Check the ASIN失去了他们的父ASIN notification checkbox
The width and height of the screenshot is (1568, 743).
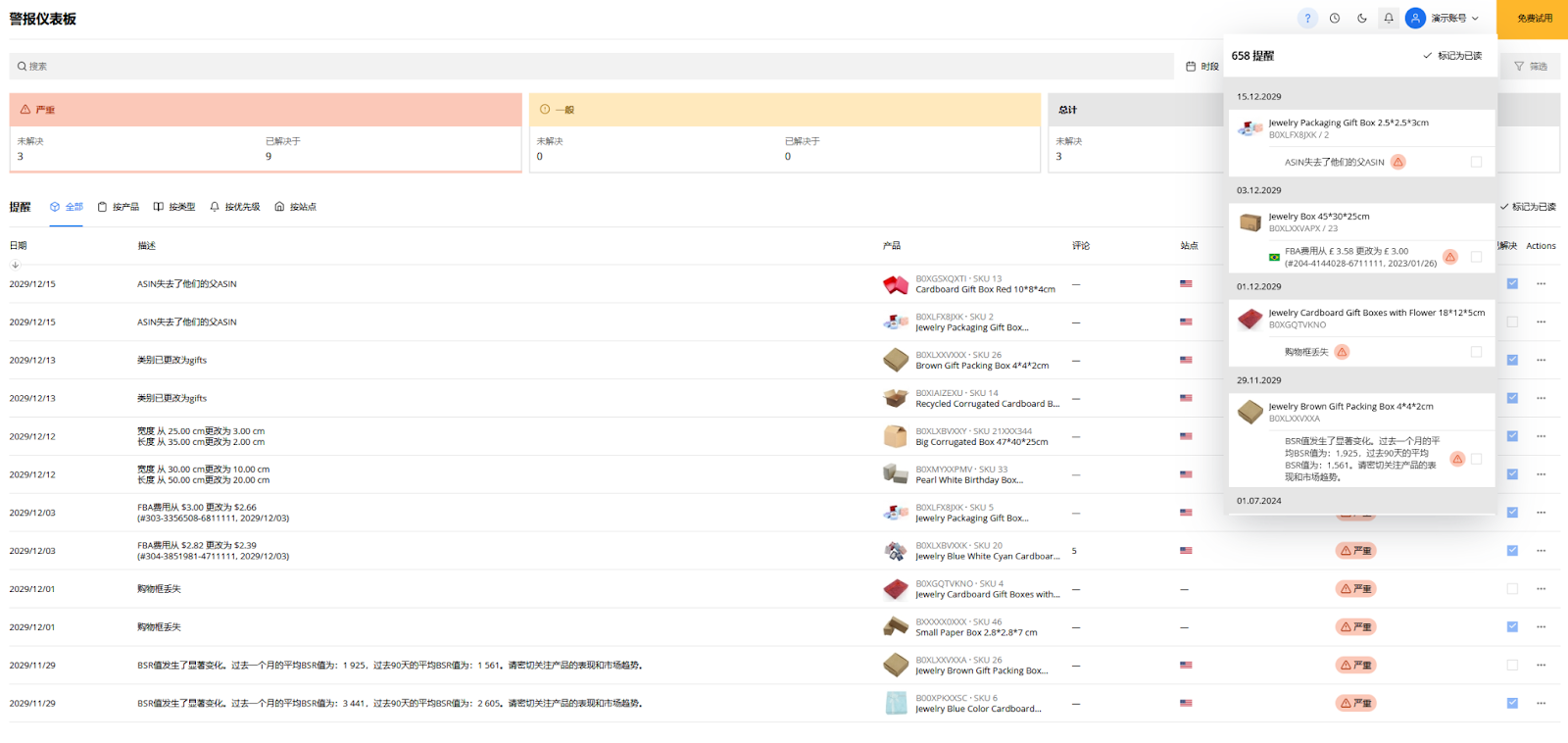point(1476,162)
